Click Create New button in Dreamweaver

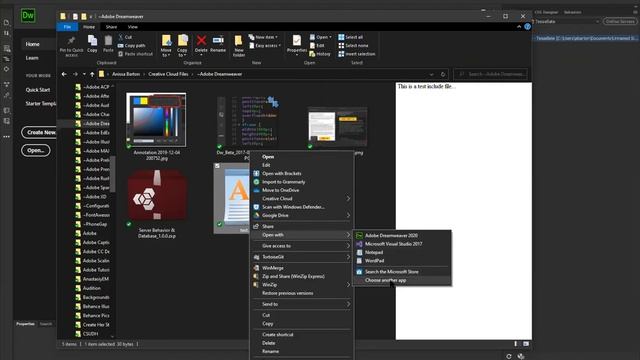pos(39,133)
